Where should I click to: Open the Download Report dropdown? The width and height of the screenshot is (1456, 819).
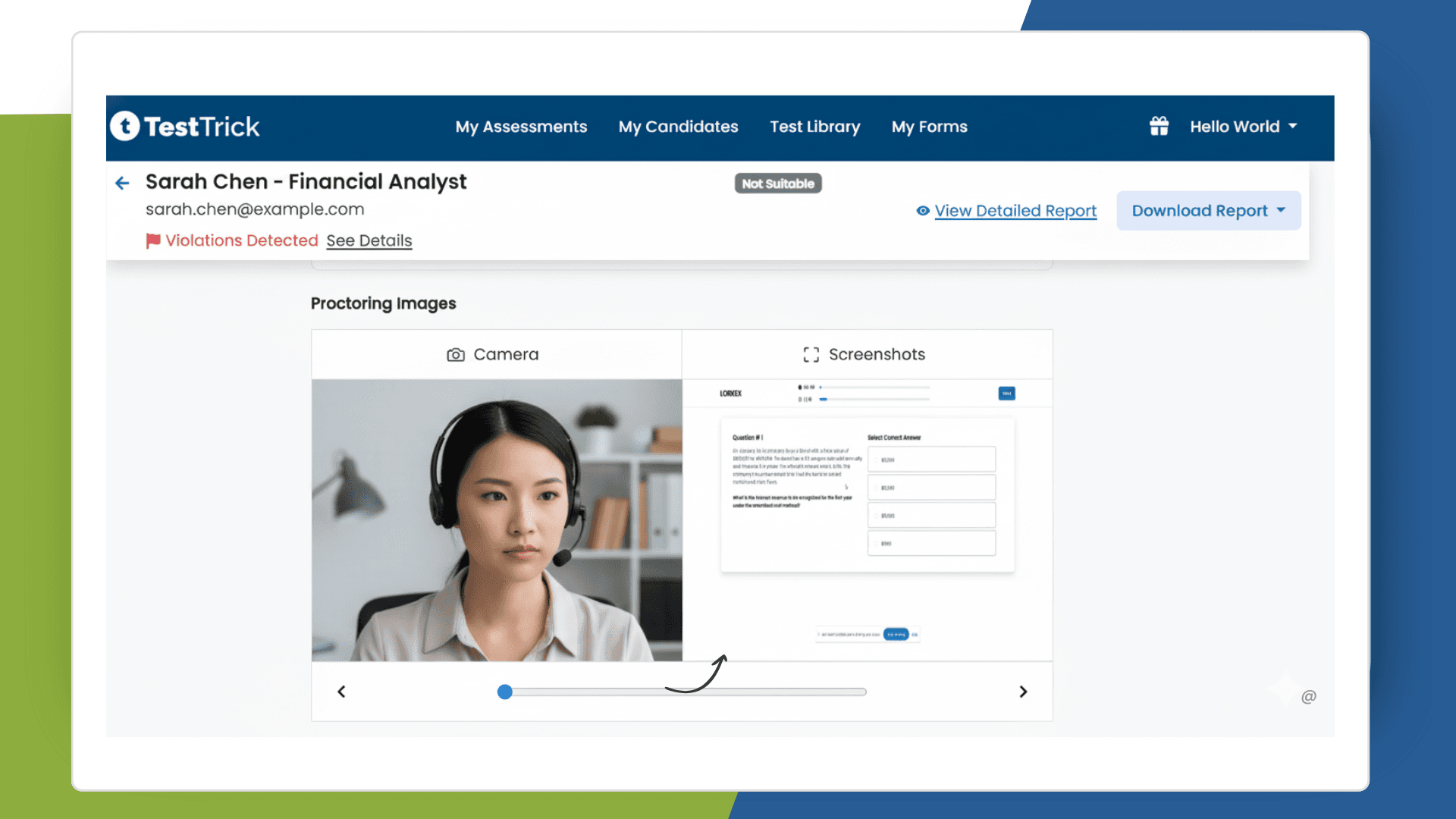1208,211
